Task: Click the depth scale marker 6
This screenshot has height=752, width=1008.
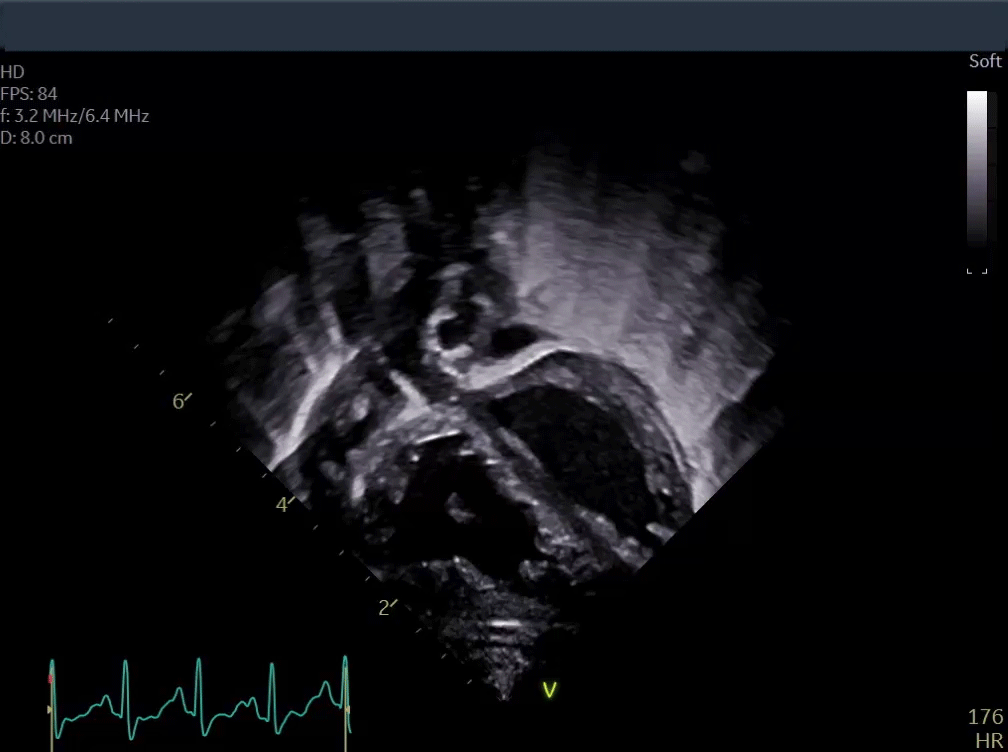Action: (179, 402)
